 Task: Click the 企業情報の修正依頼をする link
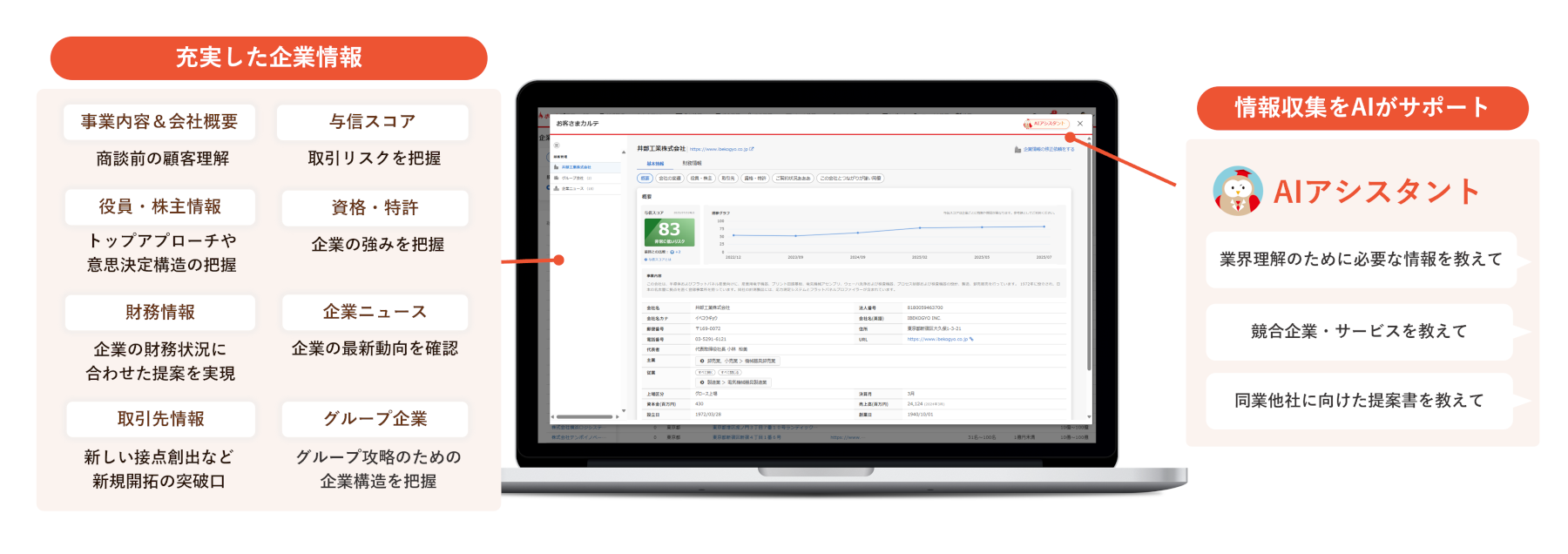point(1048,150)
